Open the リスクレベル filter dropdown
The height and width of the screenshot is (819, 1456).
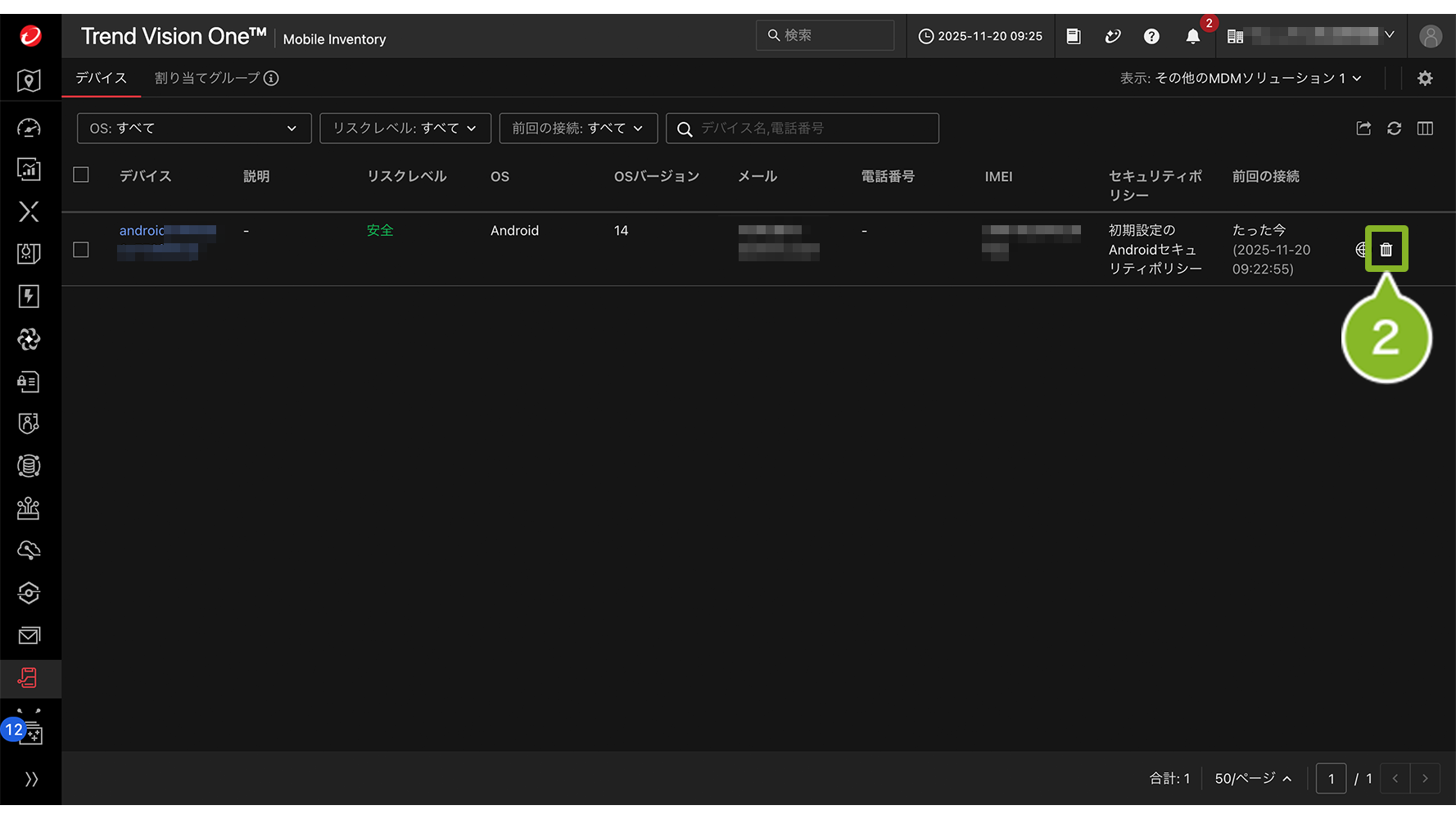pyautogui.click(x=405, y=129)
